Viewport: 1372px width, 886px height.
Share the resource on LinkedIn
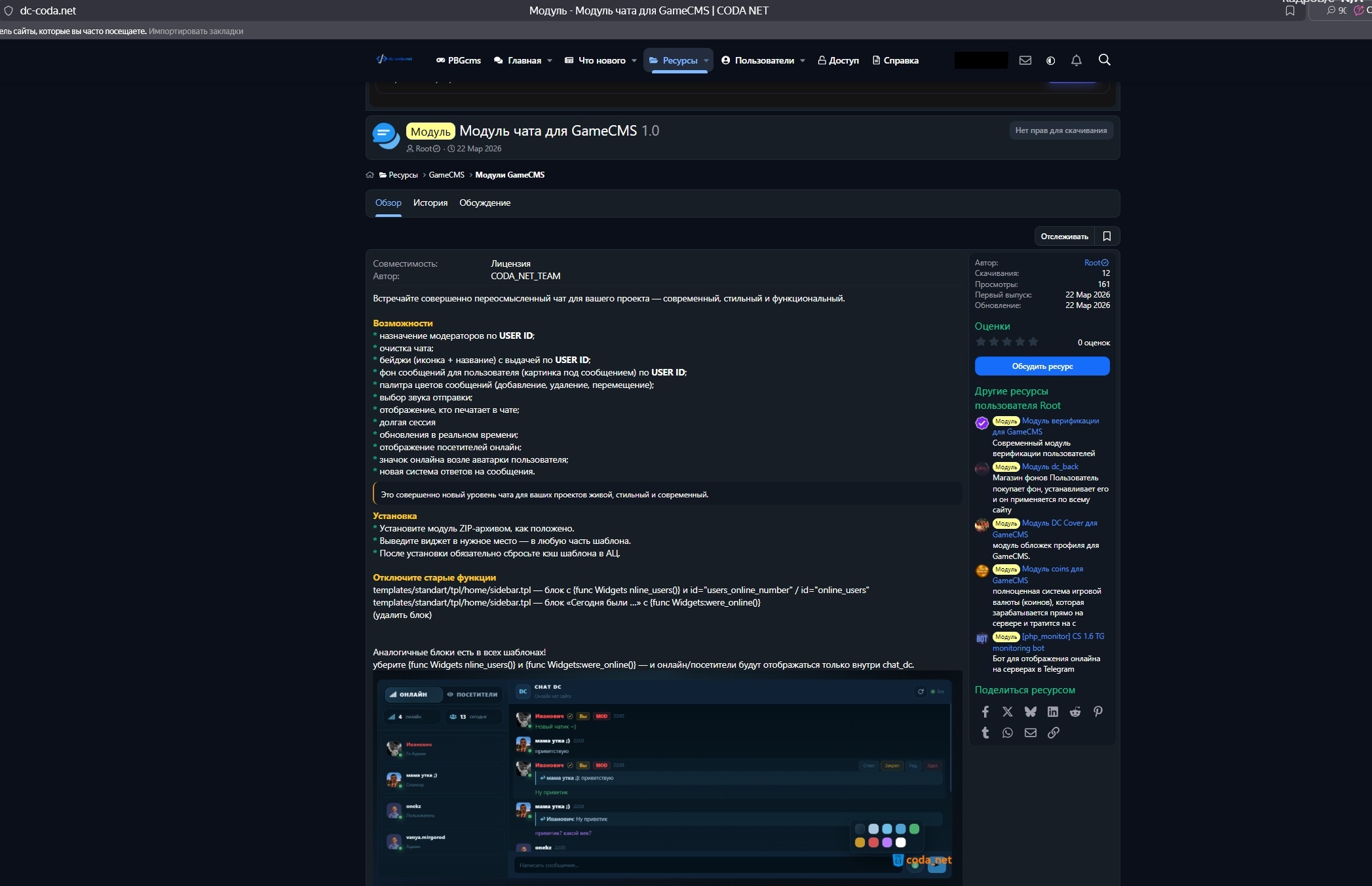[x=1053, y=712]
